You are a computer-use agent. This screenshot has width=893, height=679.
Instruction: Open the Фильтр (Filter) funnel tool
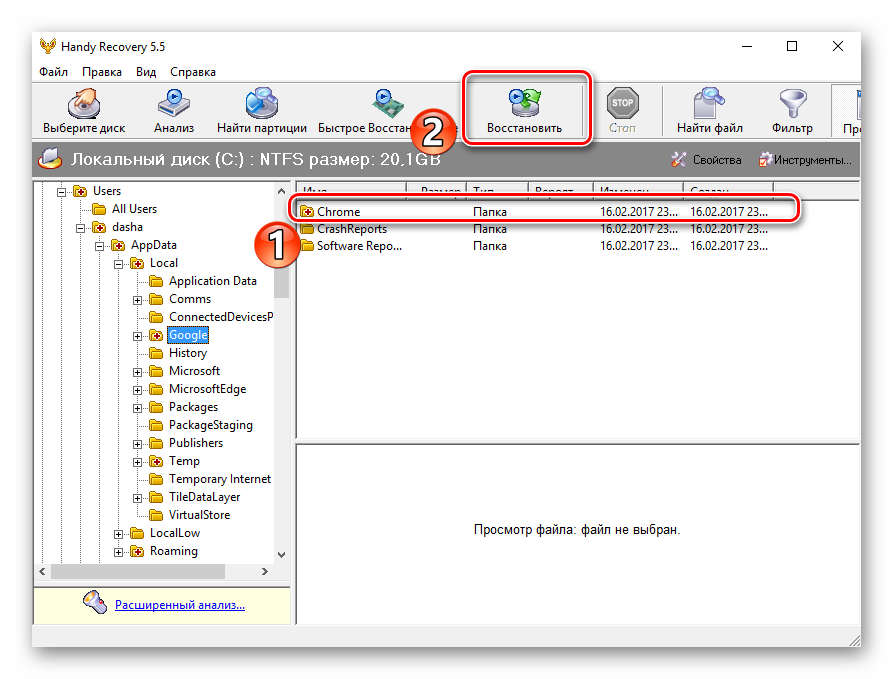point(792,110)
